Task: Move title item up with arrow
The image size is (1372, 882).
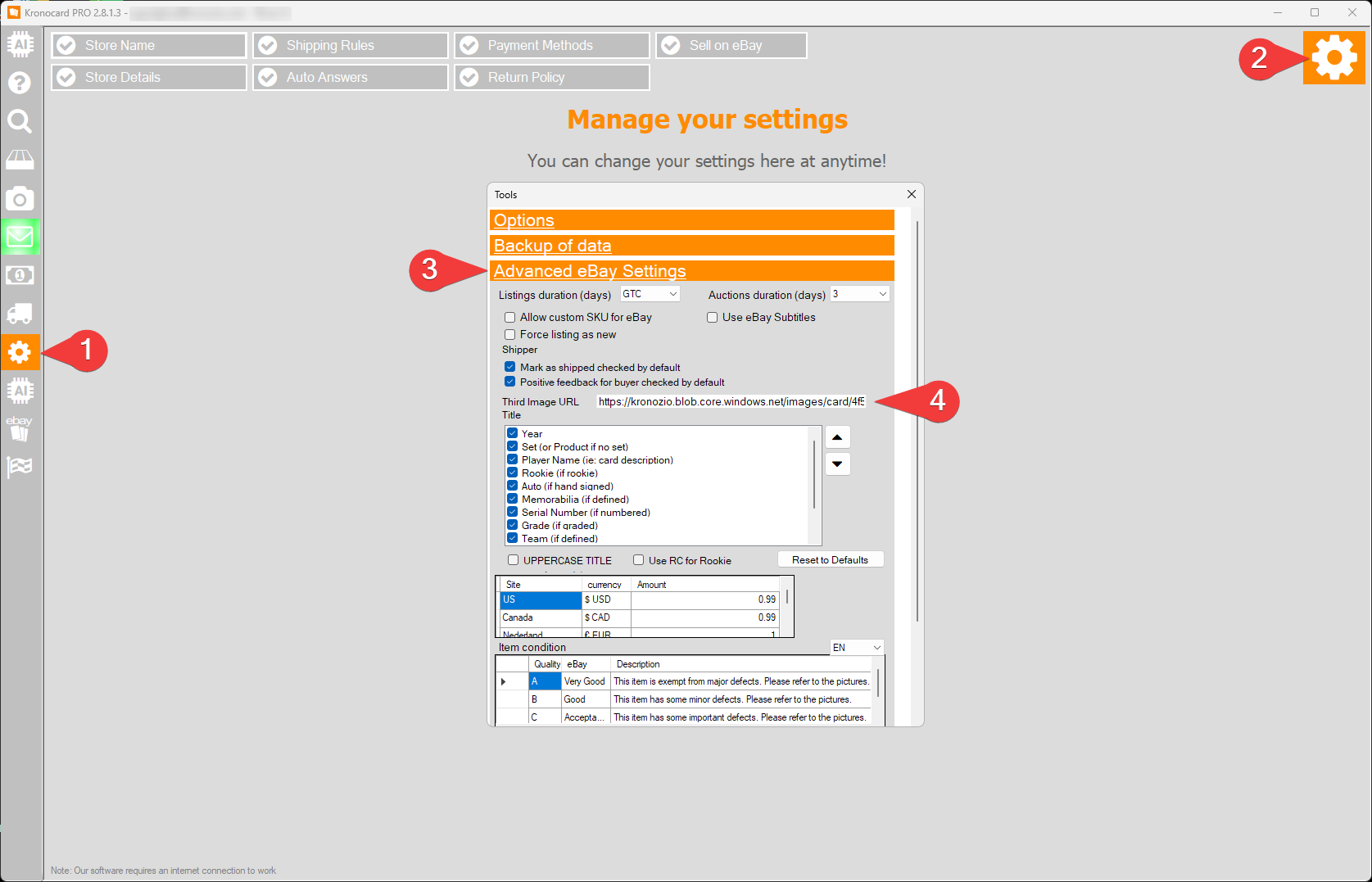Action: point(837,437)
